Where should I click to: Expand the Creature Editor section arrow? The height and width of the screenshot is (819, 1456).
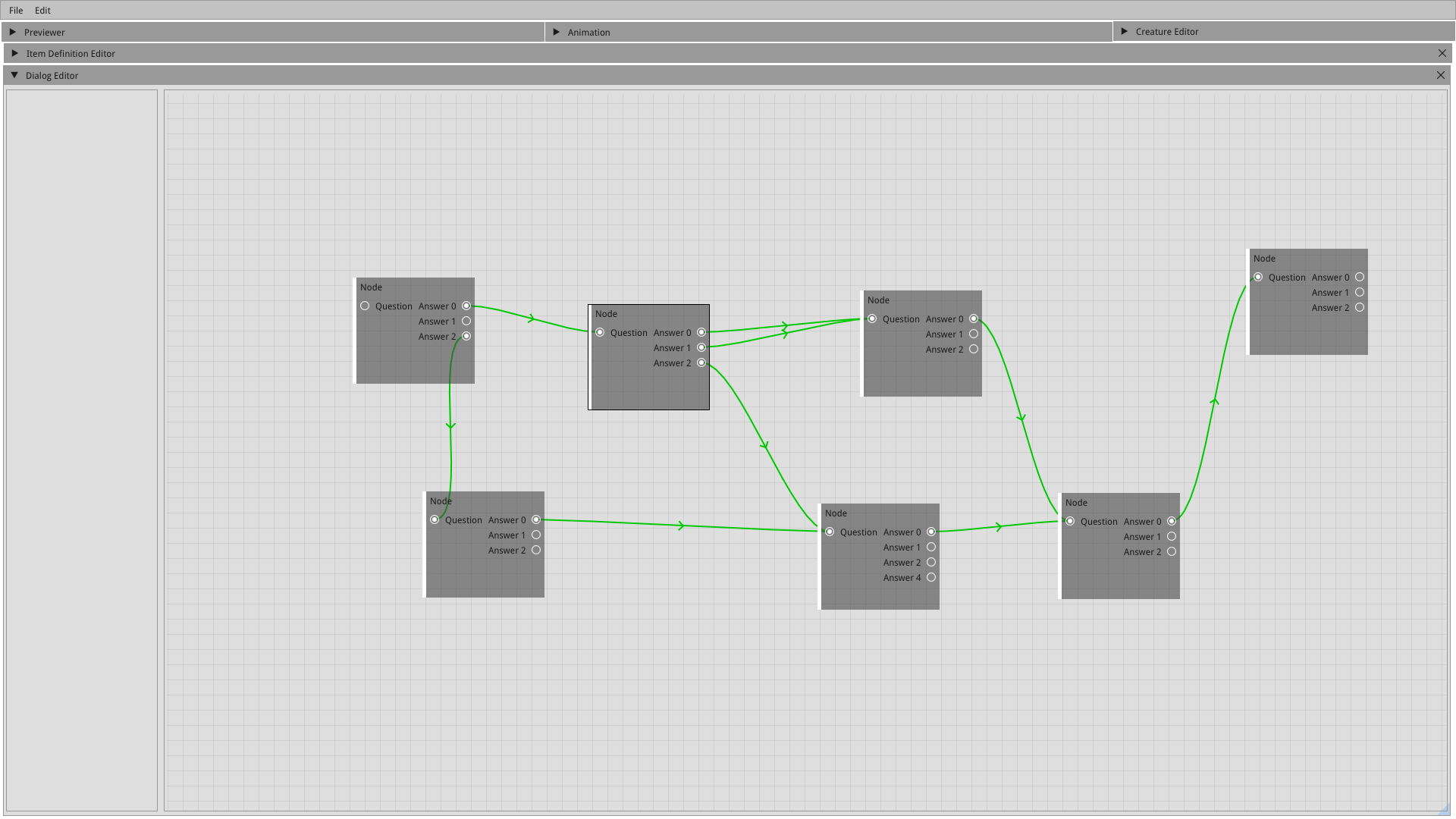tap(1124, 31)
